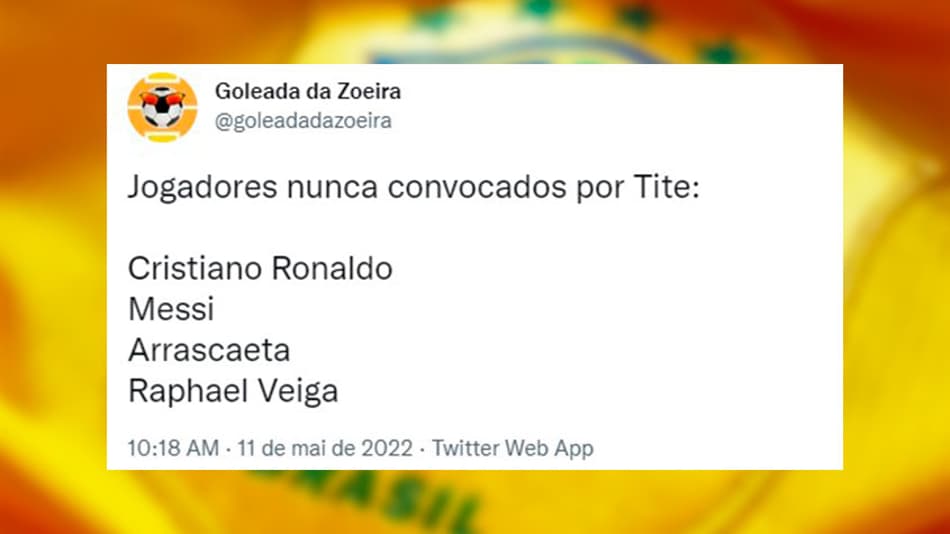
Task: Click the soccer ball inside the avatar
Action: [x=162, y=109]
